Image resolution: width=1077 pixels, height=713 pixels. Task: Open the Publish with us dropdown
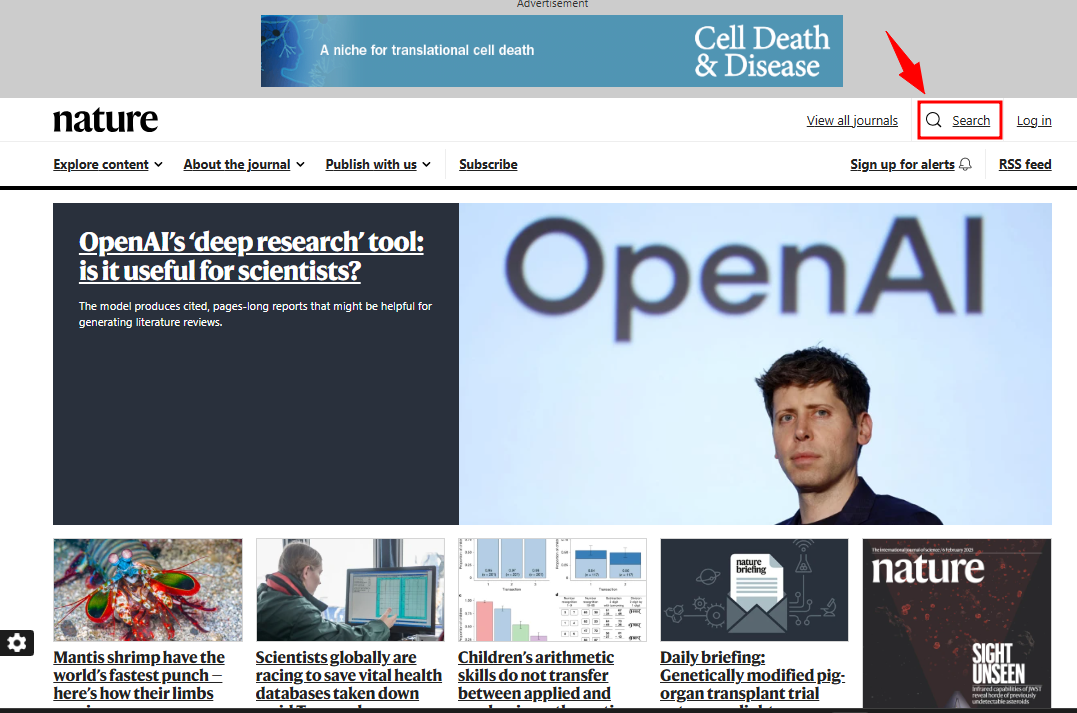click(377, 164)
